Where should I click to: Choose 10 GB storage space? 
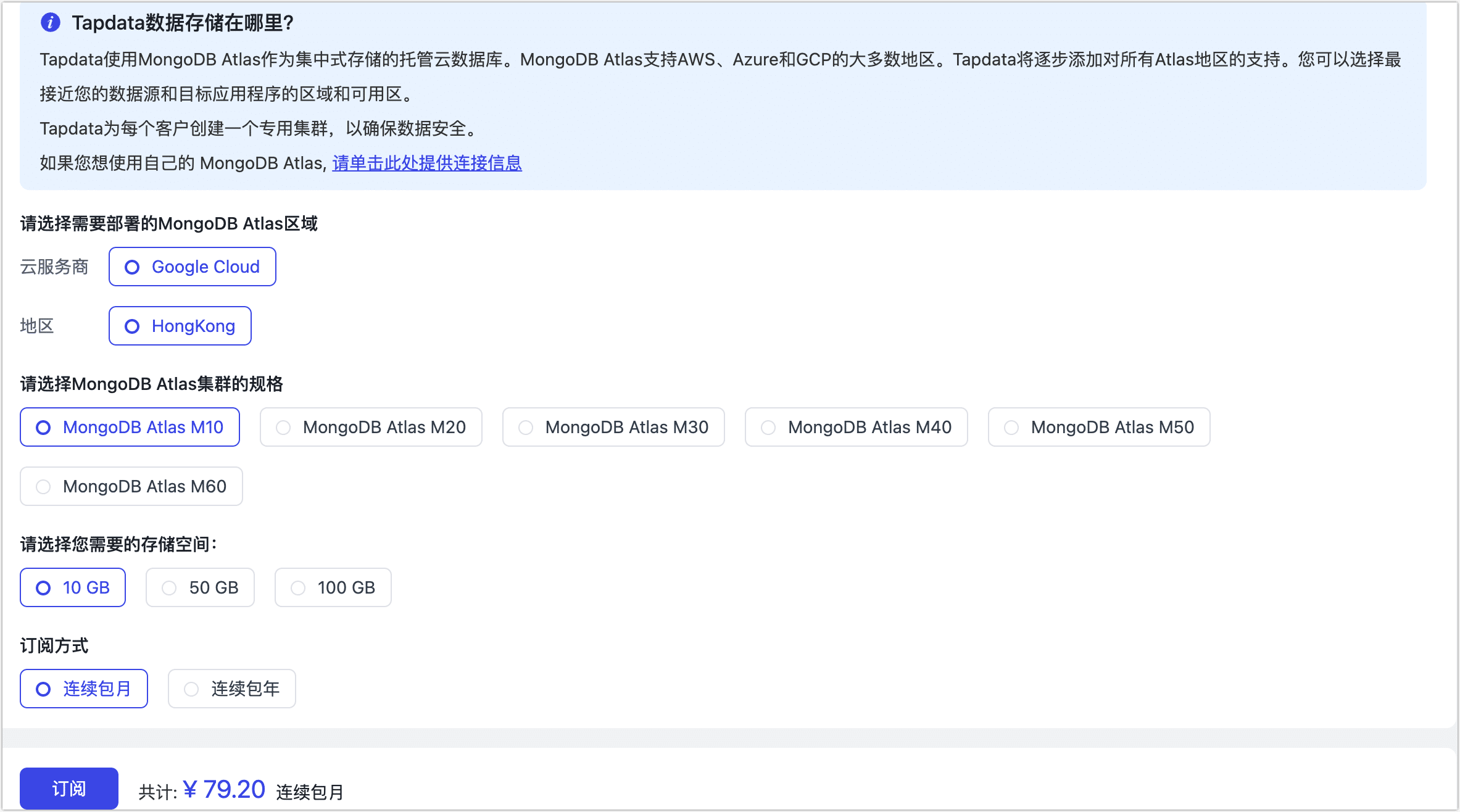[72, 587]
